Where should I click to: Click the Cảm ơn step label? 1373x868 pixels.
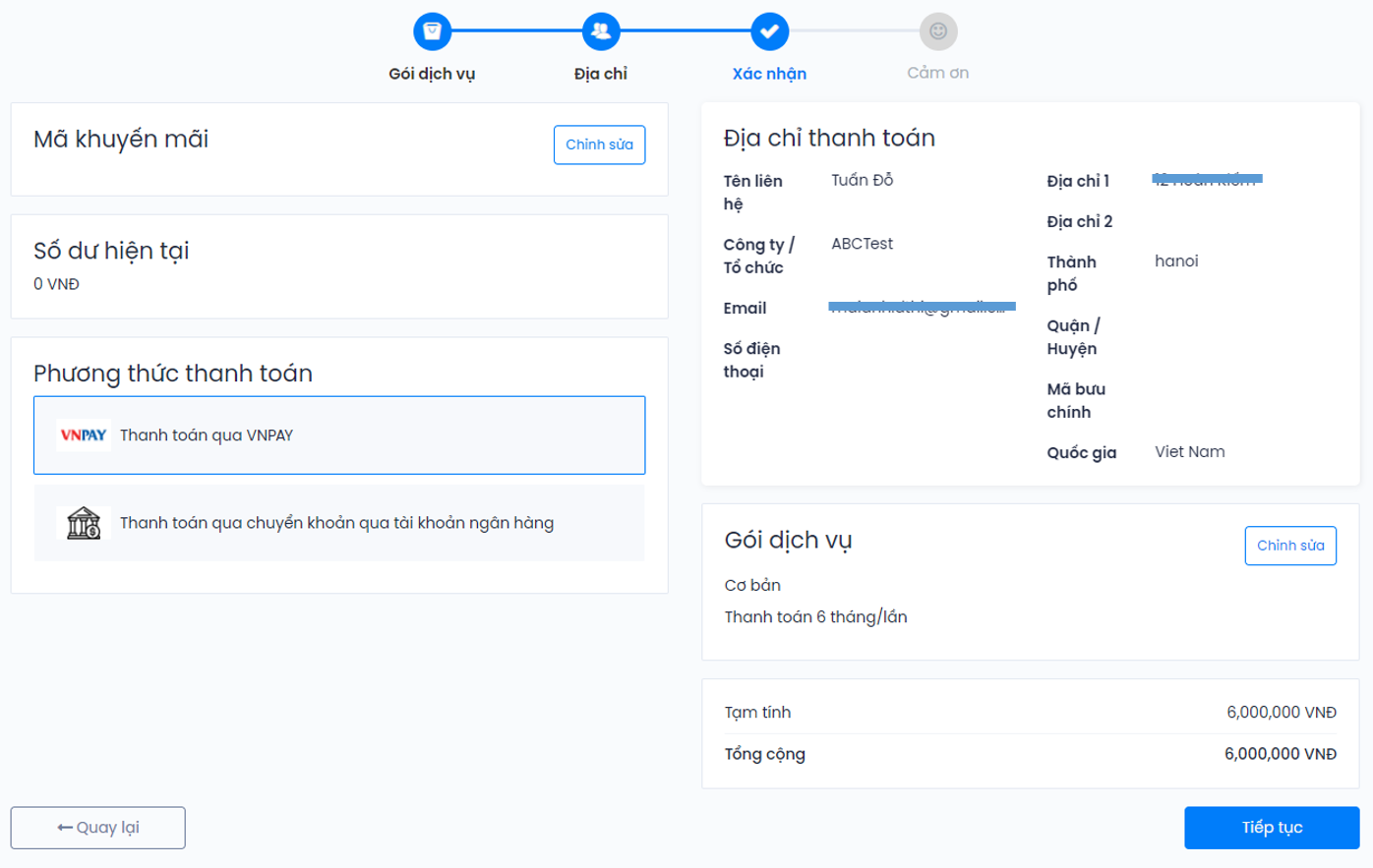coord(937,73)
